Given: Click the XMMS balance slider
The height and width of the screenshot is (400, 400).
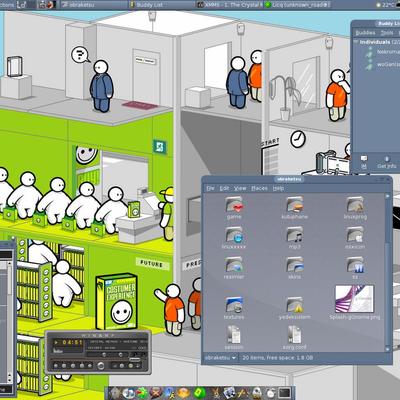Looking at the screenshot, I should (x=120, y=355).
